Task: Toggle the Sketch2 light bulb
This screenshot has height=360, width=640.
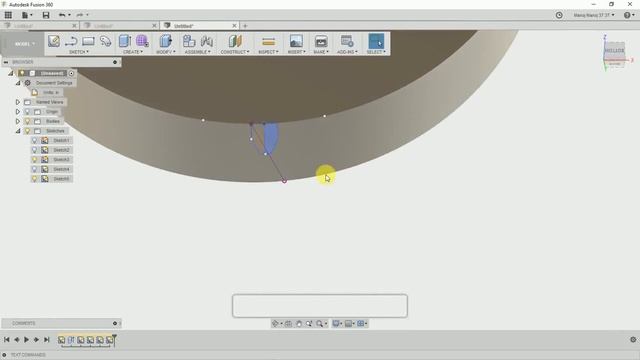Action: [35, 150]
